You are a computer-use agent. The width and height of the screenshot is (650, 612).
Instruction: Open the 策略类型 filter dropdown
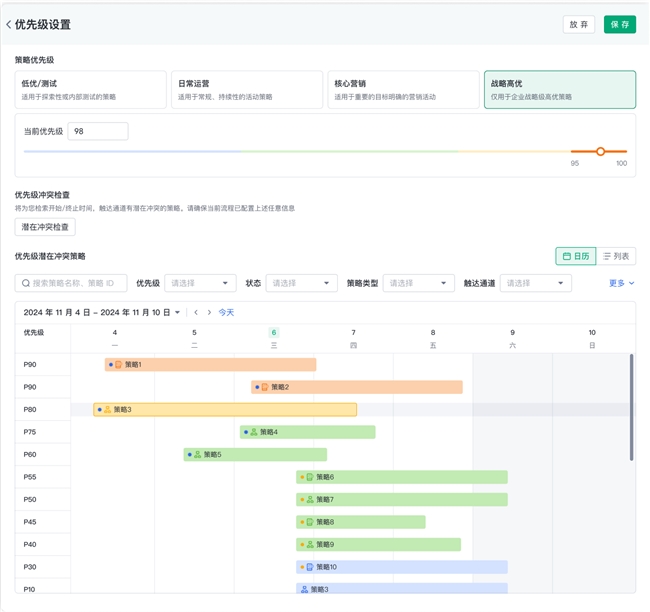pos(418,283)
